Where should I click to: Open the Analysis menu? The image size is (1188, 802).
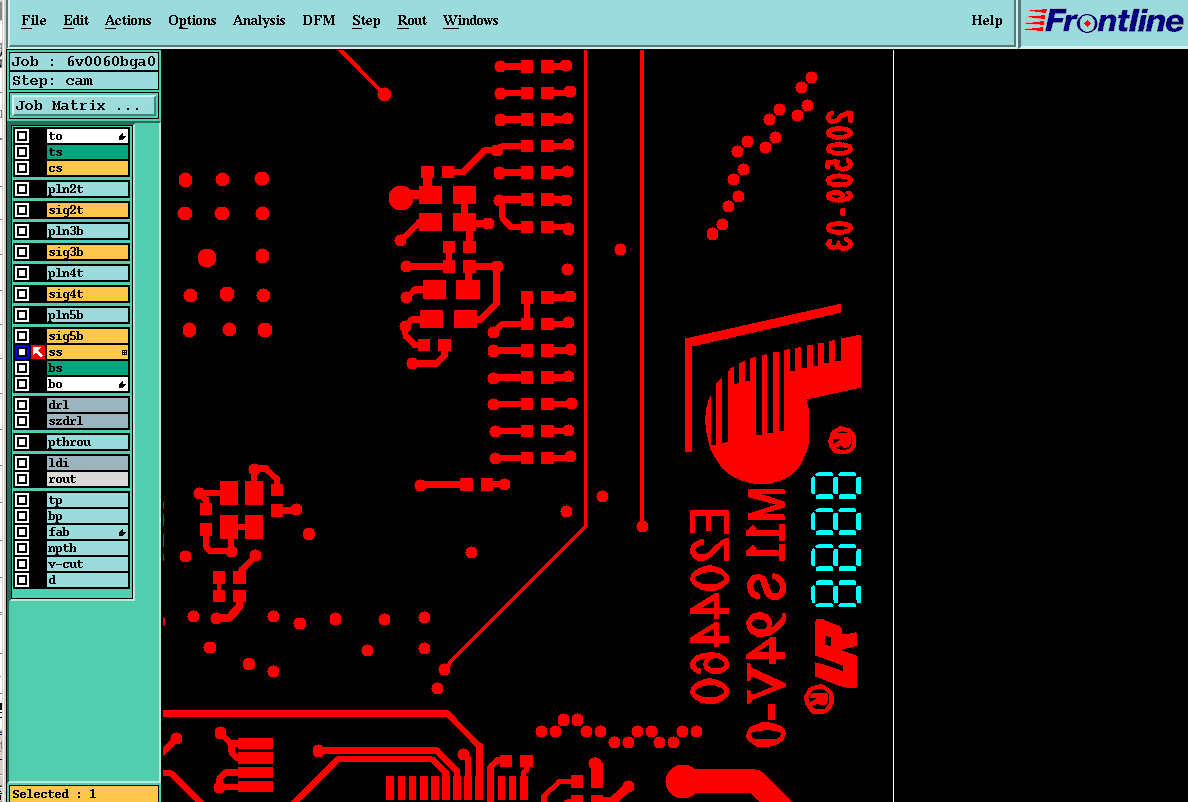click(x=259, y=20)
